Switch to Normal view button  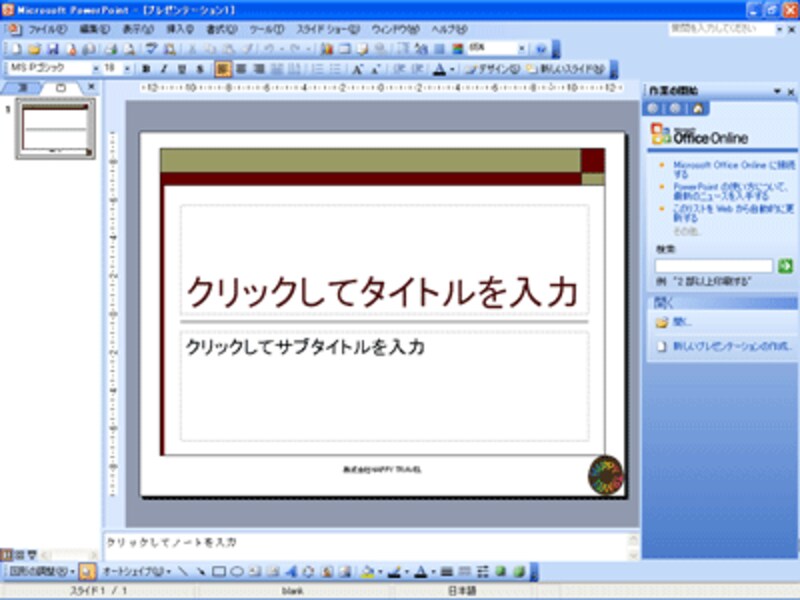[x=6, y=554]
